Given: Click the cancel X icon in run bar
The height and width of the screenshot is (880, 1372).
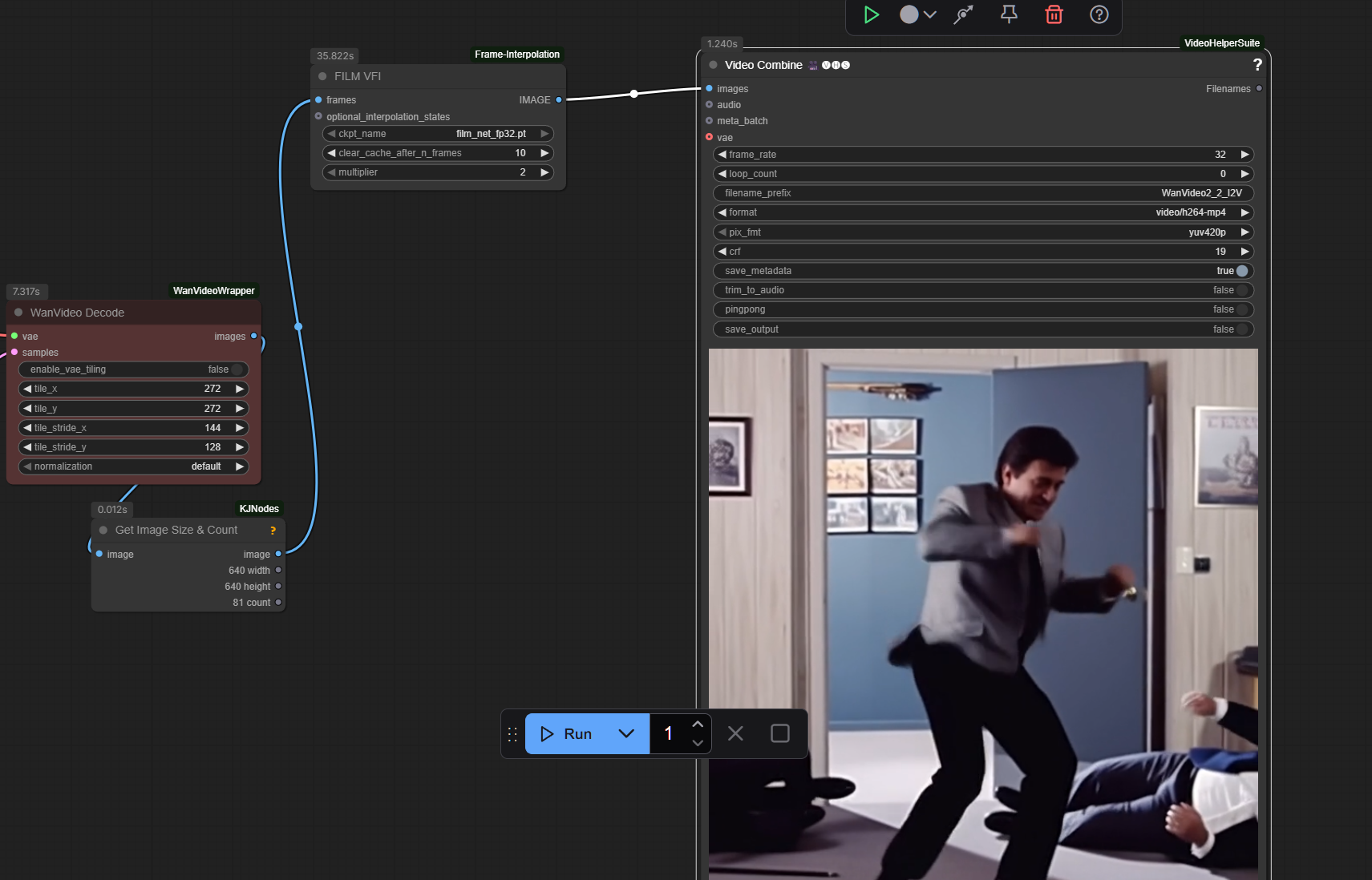Looking at the screenshot, I should pyautogui.click(x=735, y=733).
